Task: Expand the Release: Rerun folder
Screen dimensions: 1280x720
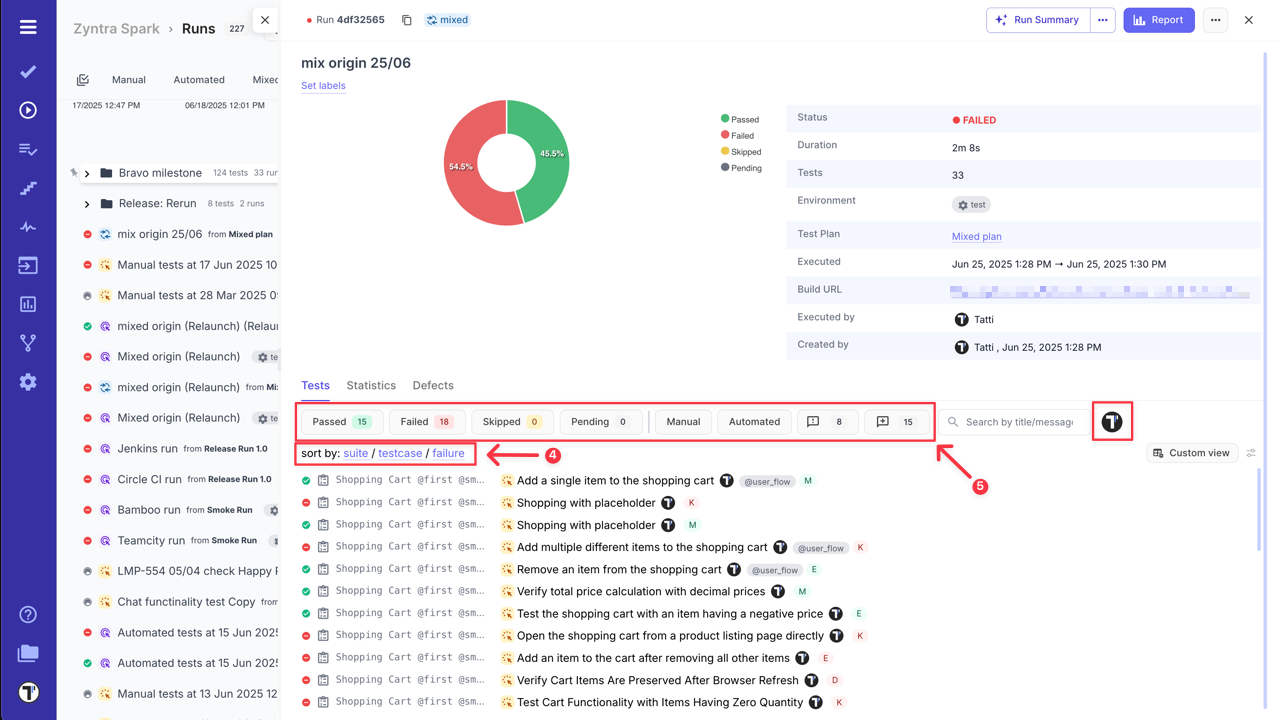Action: click(89, 203)
